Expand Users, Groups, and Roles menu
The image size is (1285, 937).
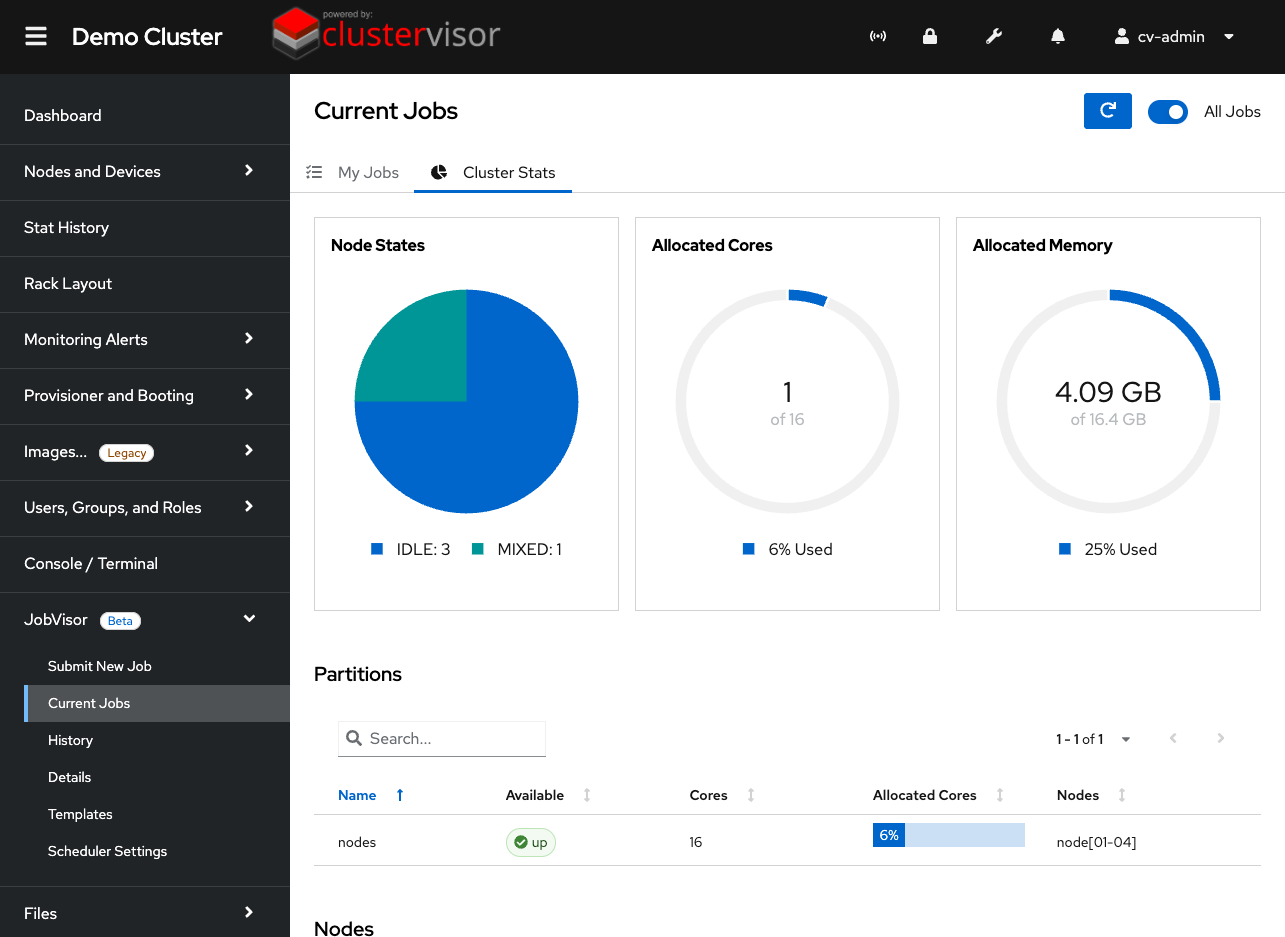(145, 508)
